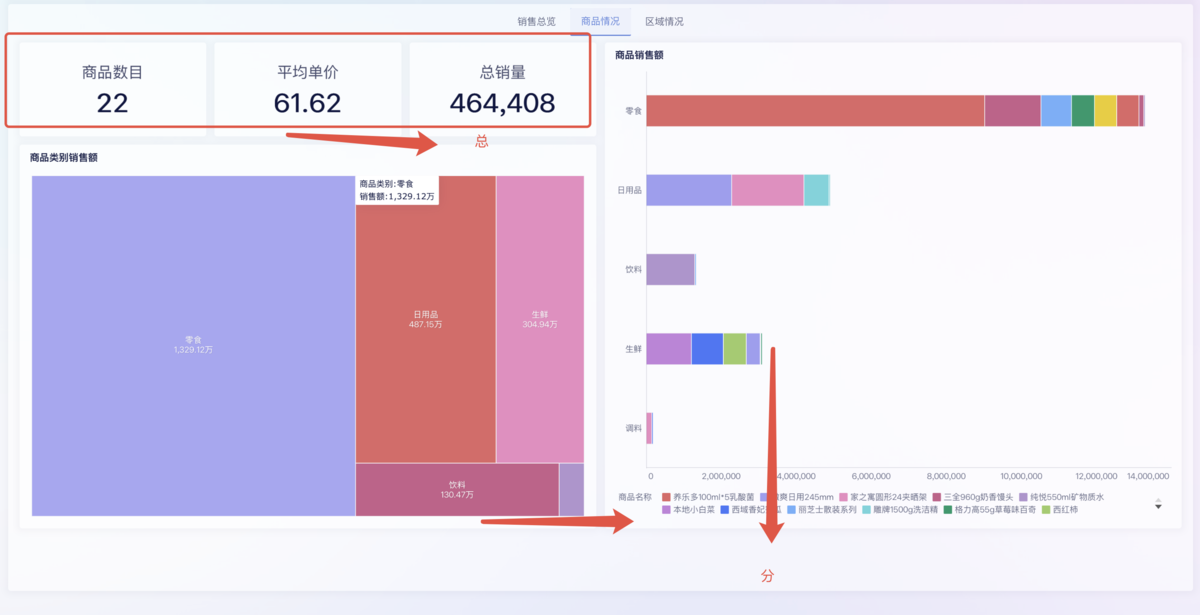Click 格力高55g草莓味百奇 legend marker
1200x615 pixels.
949,509
